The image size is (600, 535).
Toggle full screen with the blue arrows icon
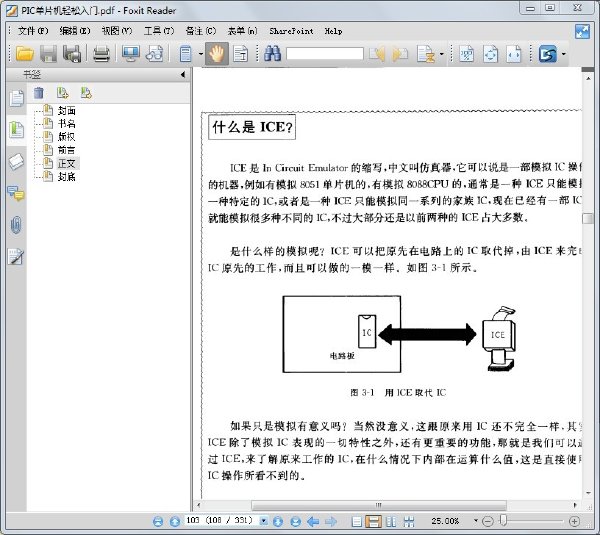[x=582, y=31]
